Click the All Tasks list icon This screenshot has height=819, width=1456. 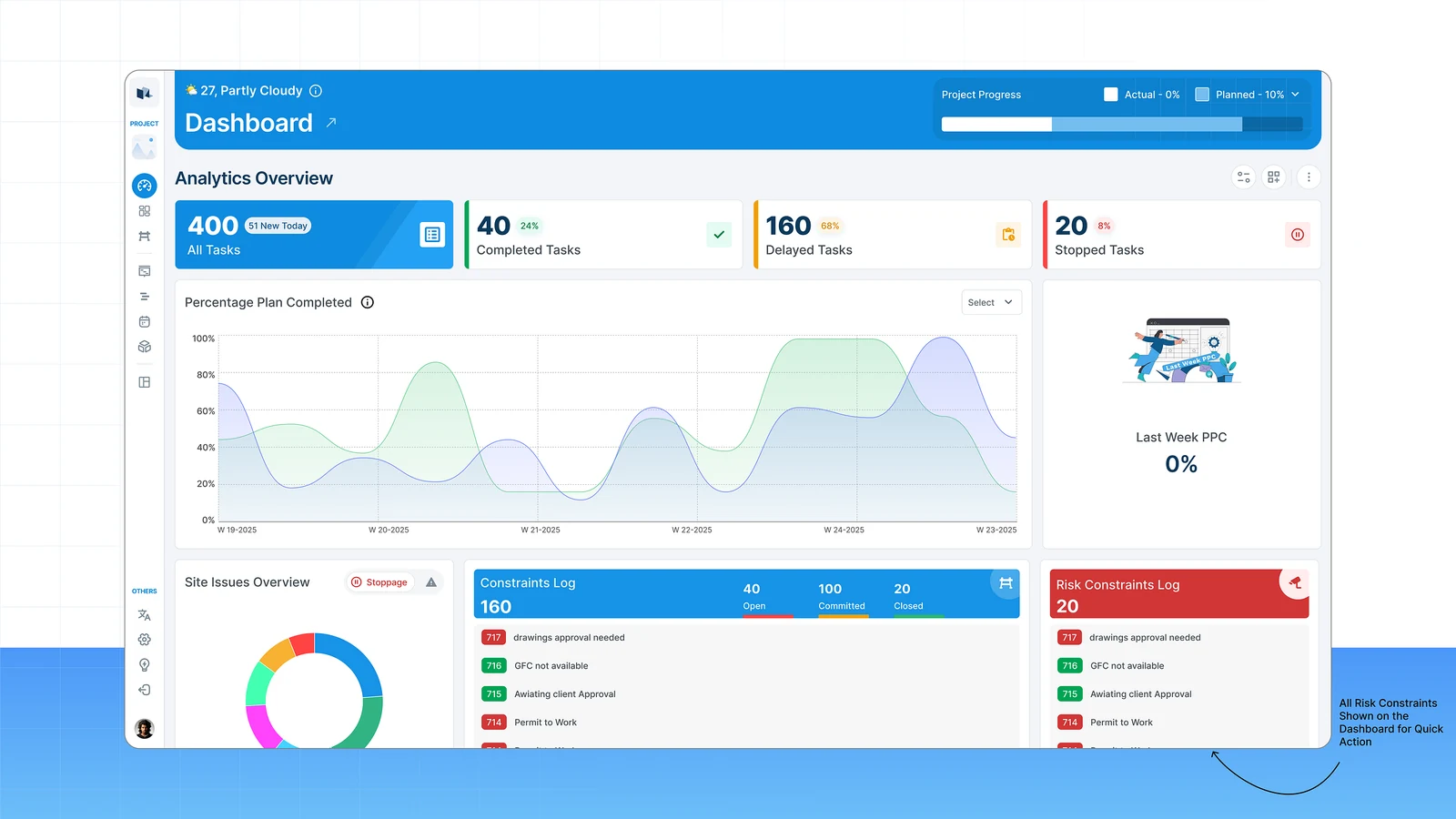pyautogui.click(x=432, y=235)
